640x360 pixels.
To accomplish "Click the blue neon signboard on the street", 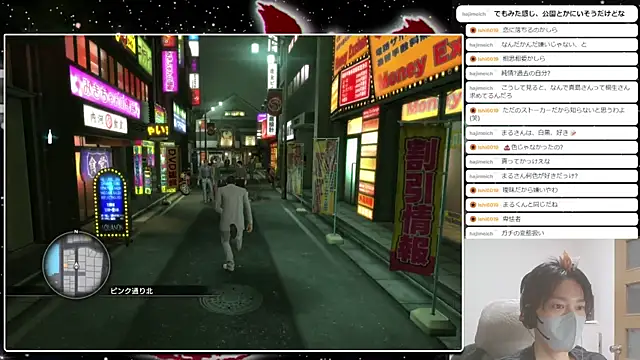I will coord(111,203).
